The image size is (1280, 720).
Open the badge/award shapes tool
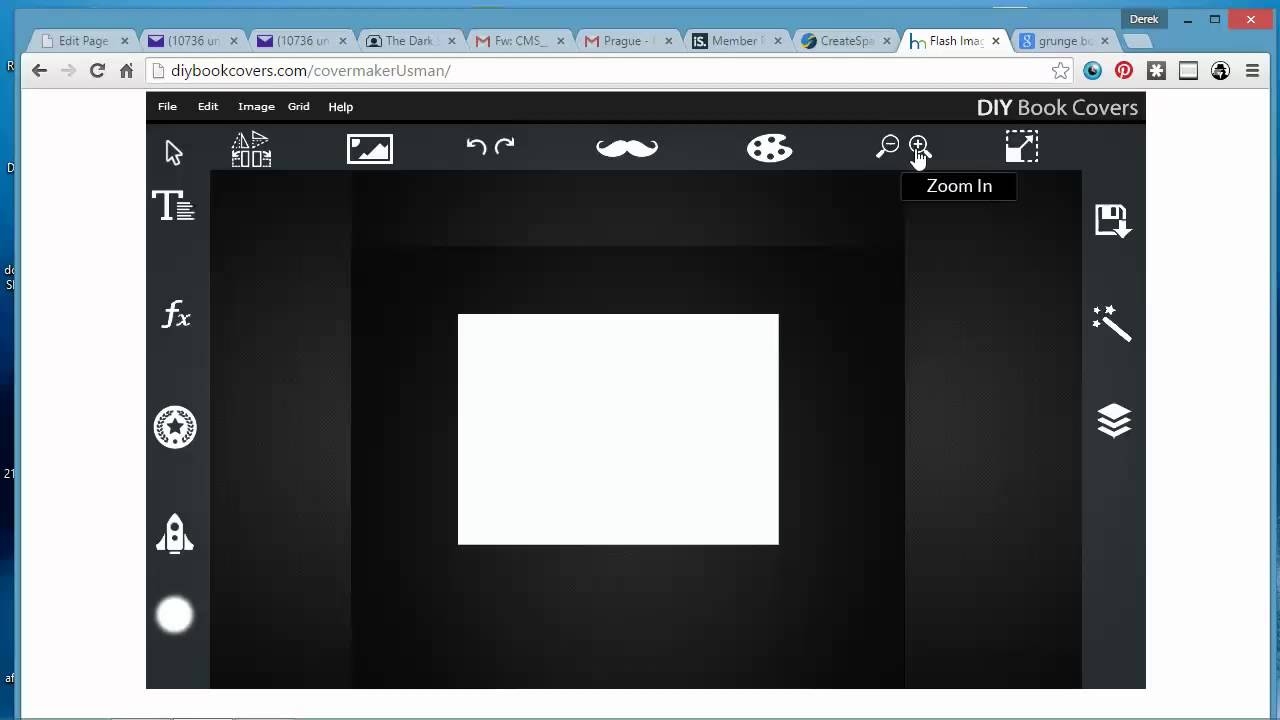(175, 427)
